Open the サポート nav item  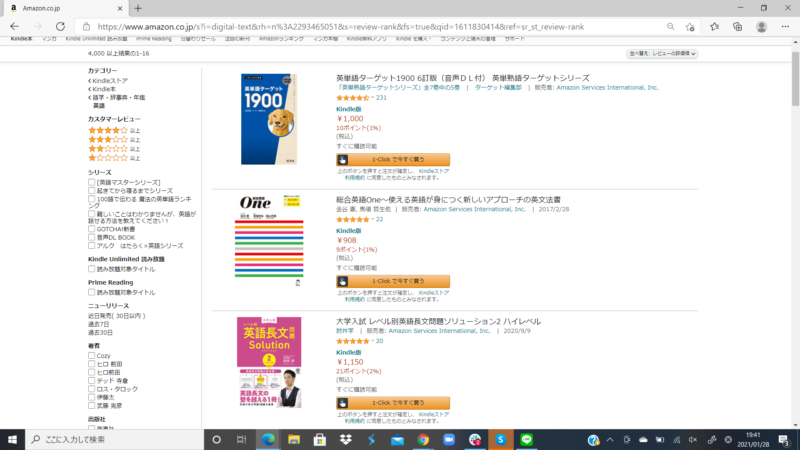pos(514,39)
